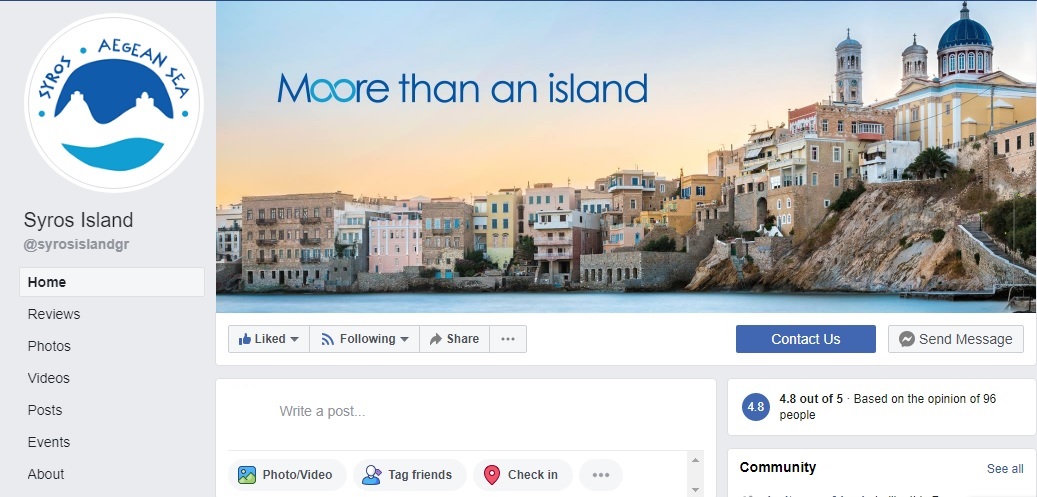
Task: Expand the Following options dropdown
Action: click(364, 339)
